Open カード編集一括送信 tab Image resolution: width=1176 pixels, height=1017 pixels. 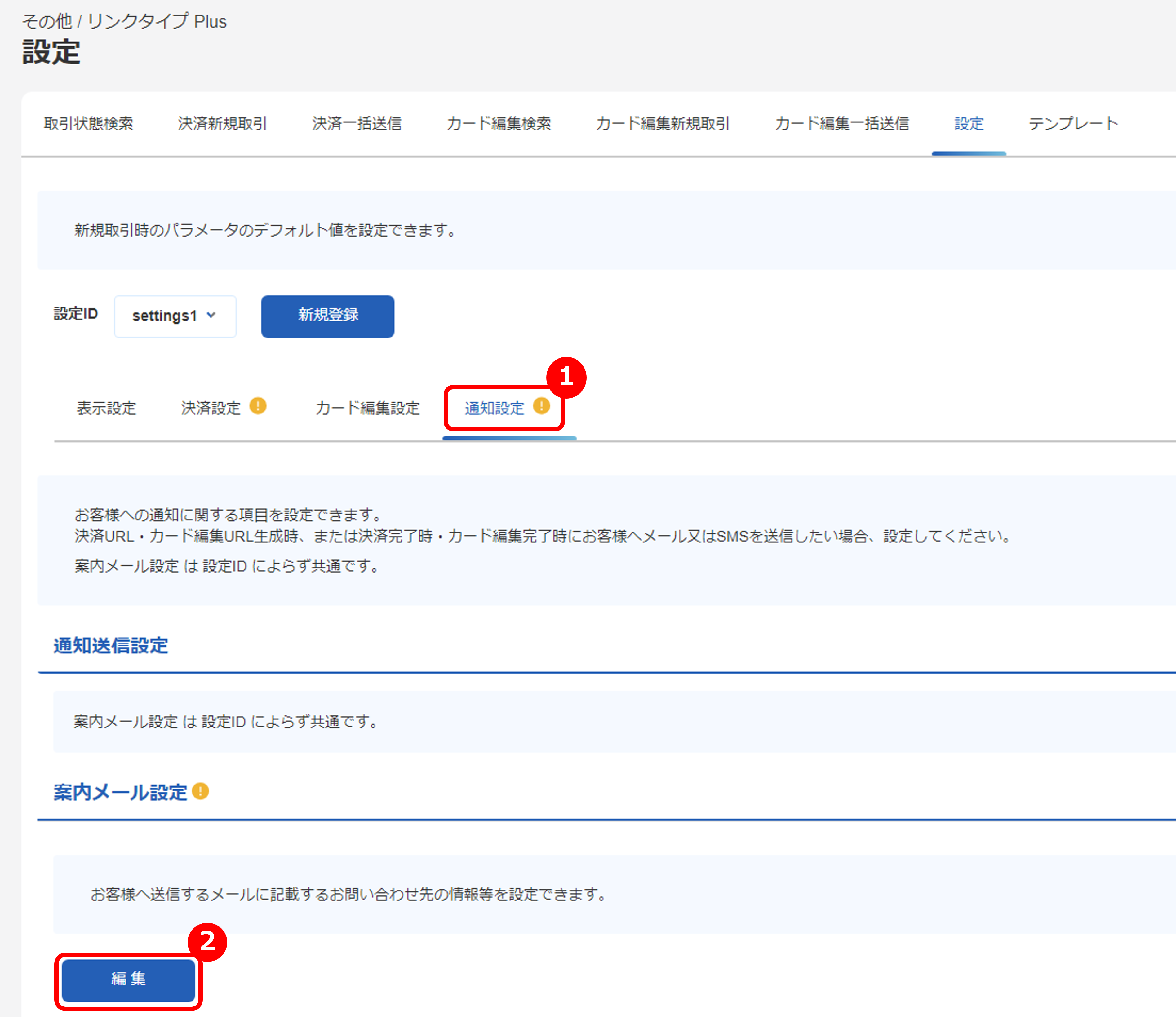point(842,123)
